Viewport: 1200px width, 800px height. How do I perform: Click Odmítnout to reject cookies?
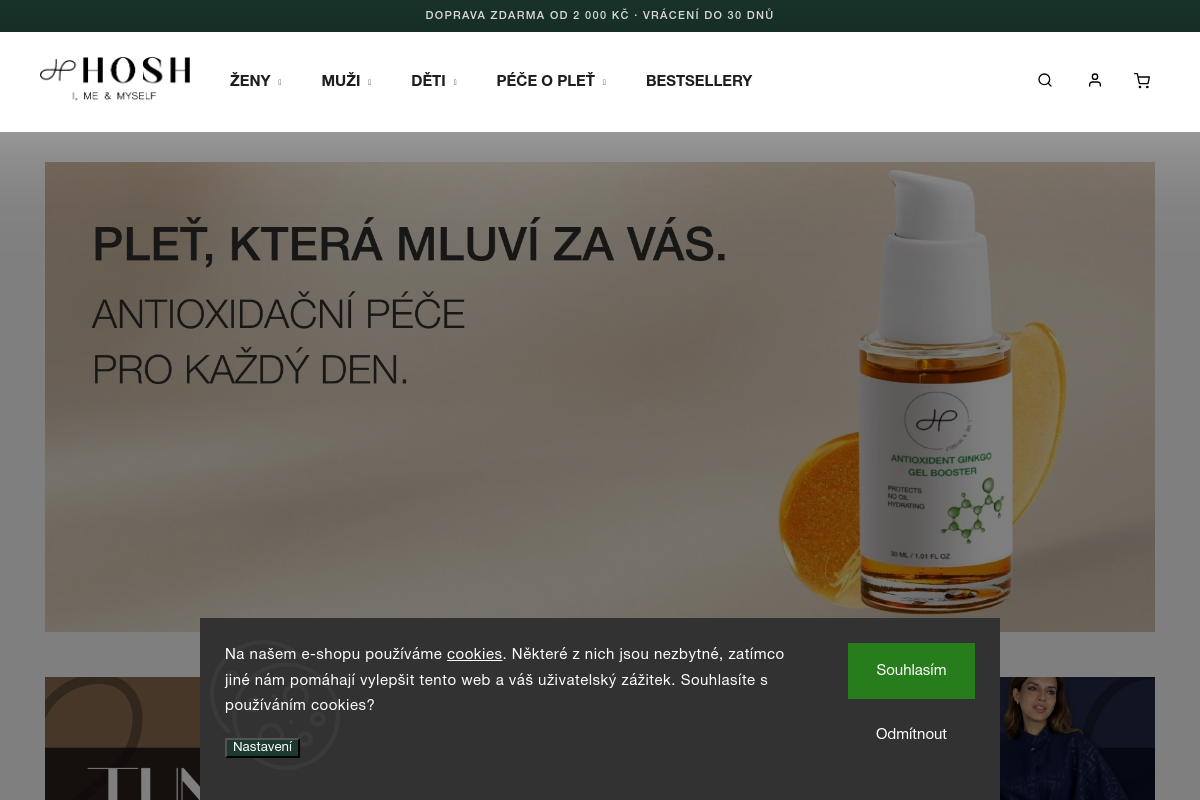click(x=911, y=734)
